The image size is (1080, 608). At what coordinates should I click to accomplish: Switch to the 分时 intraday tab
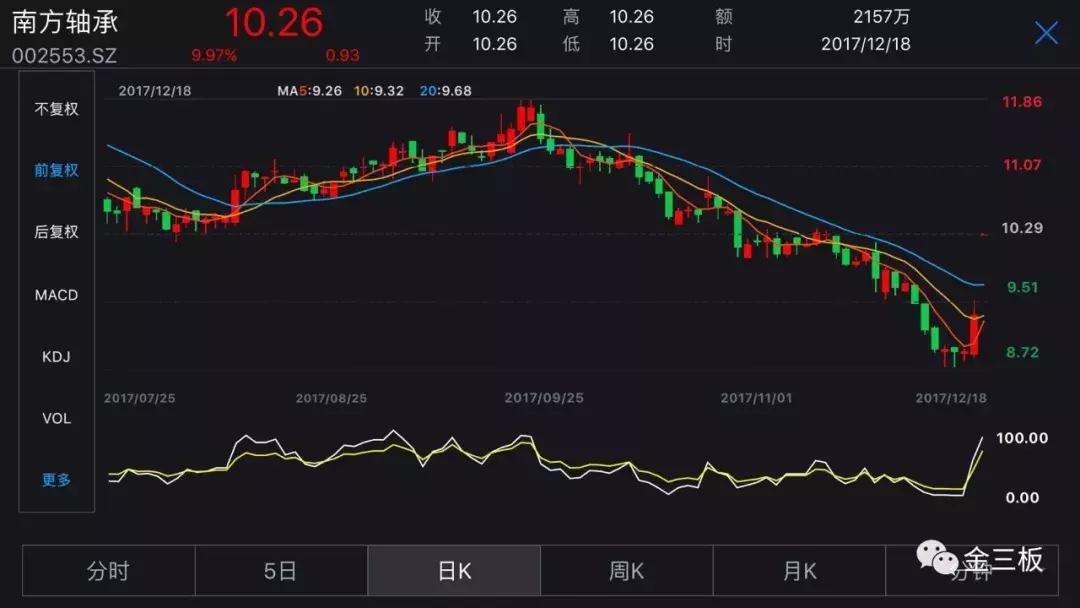107,570
